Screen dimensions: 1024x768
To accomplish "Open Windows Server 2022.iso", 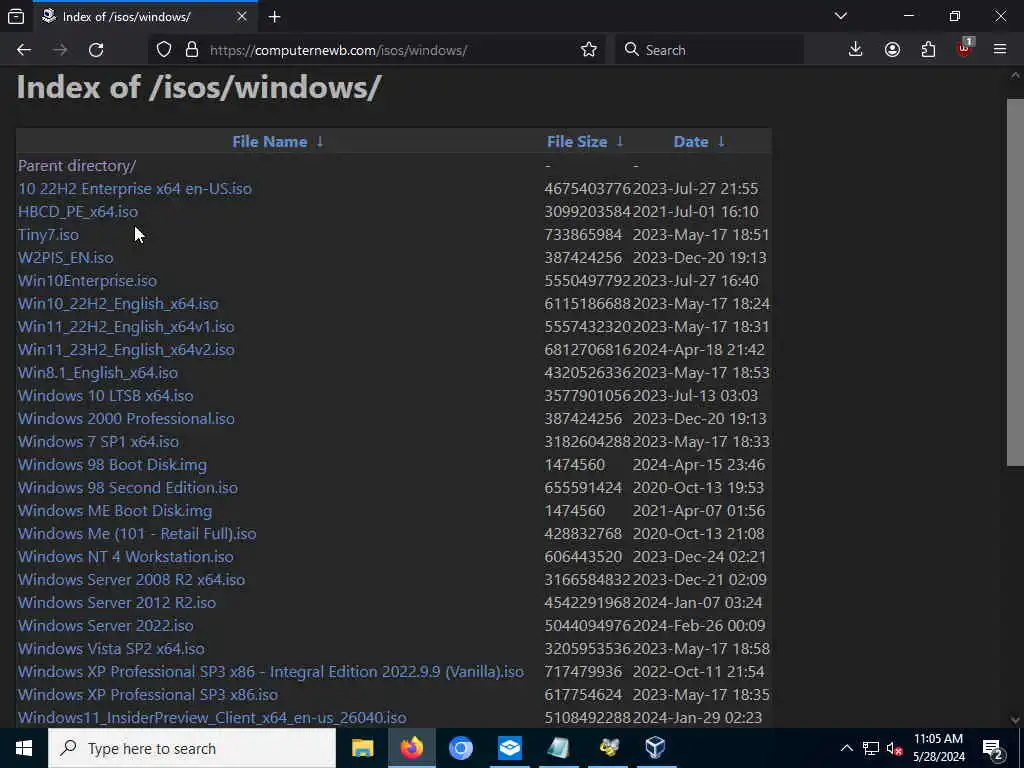I will click(106, 626).
